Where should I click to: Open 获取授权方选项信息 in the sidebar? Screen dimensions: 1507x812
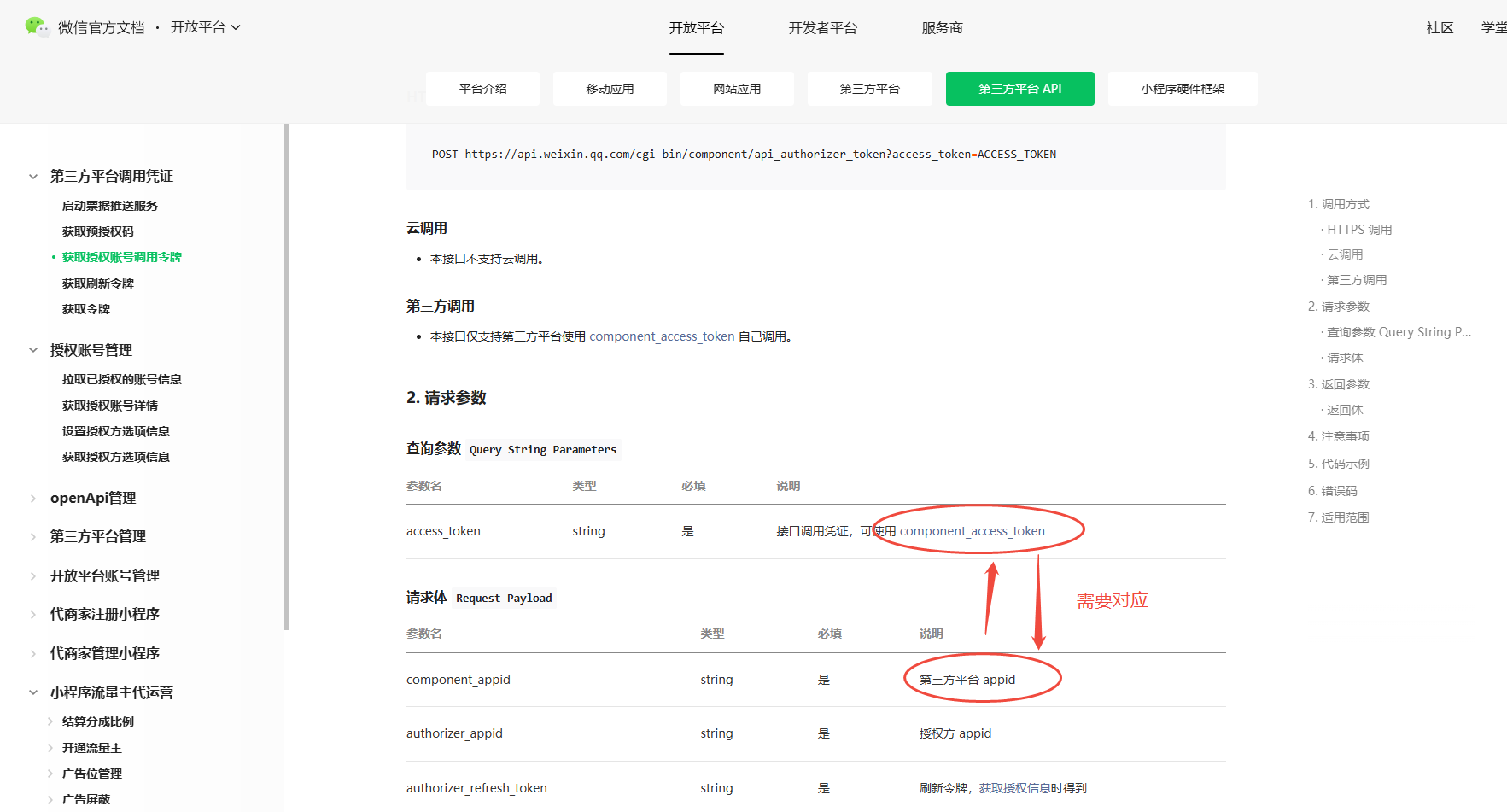point(116,457)
